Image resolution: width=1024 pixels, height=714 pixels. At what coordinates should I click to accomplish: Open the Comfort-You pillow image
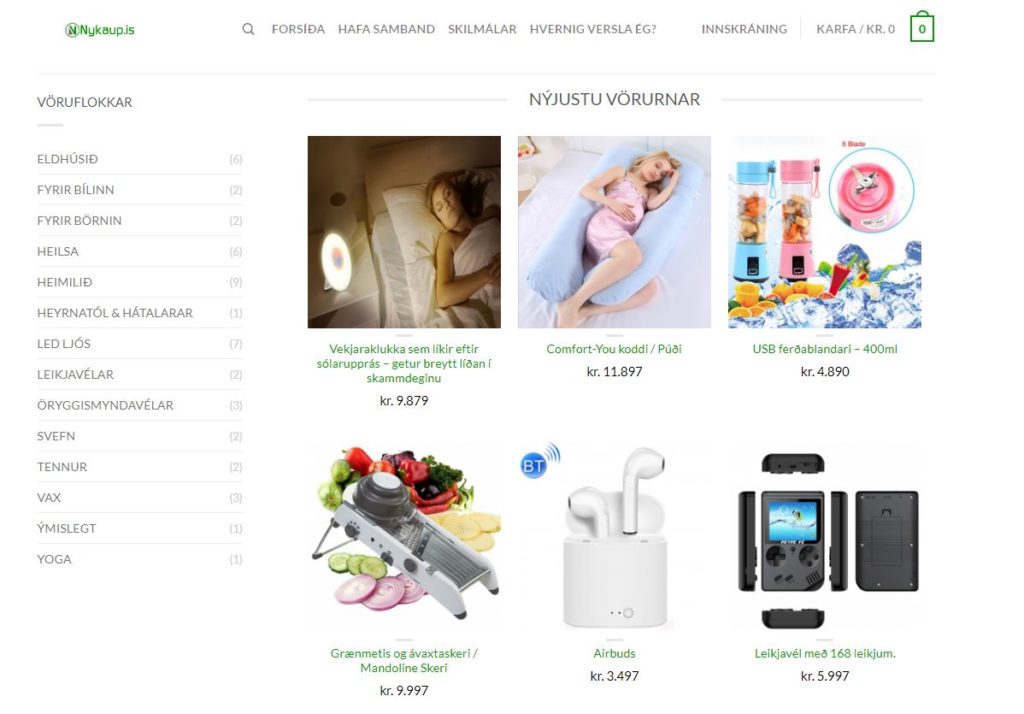(x=615, y=232)
